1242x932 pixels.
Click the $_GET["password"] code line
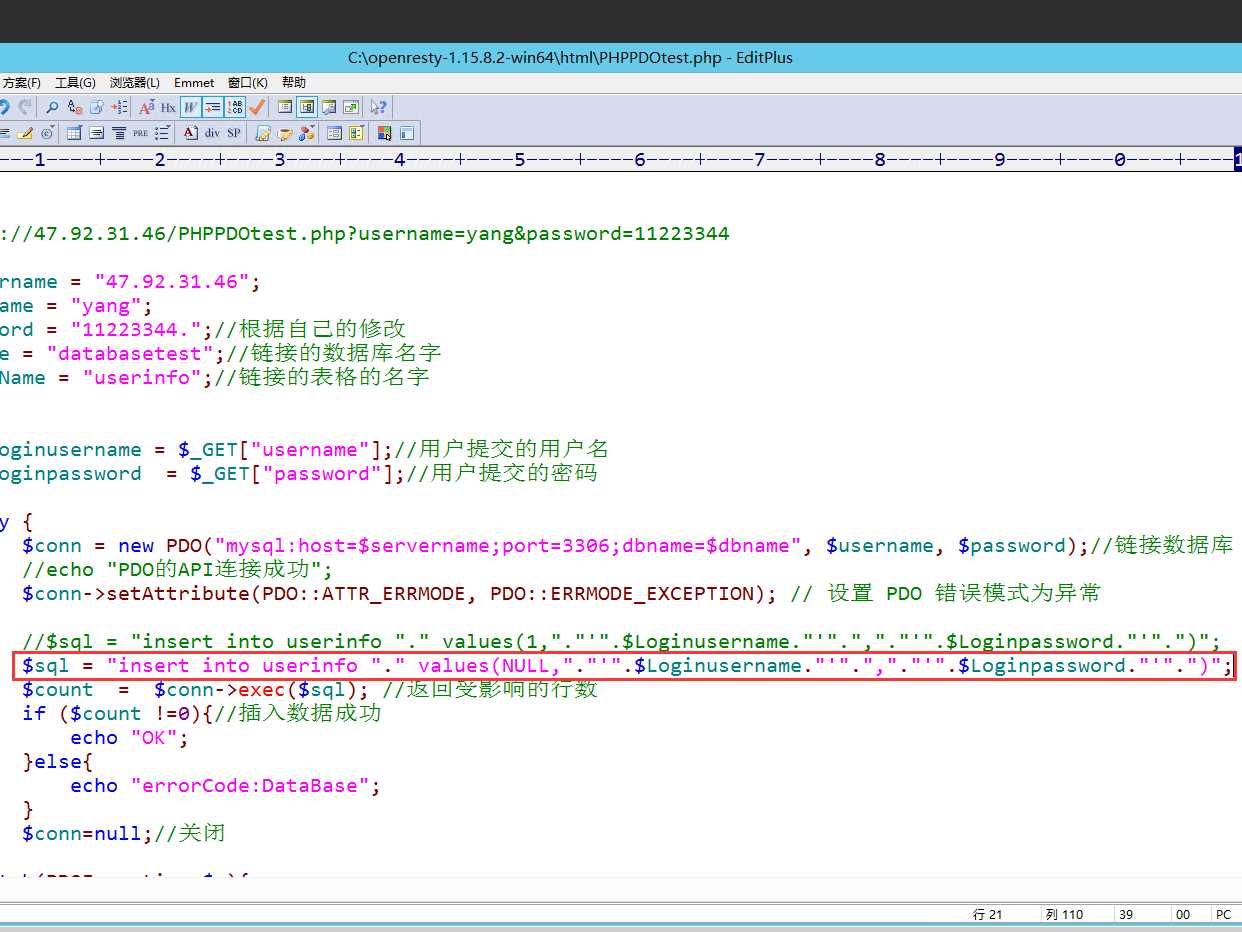(x=298, y=474)
